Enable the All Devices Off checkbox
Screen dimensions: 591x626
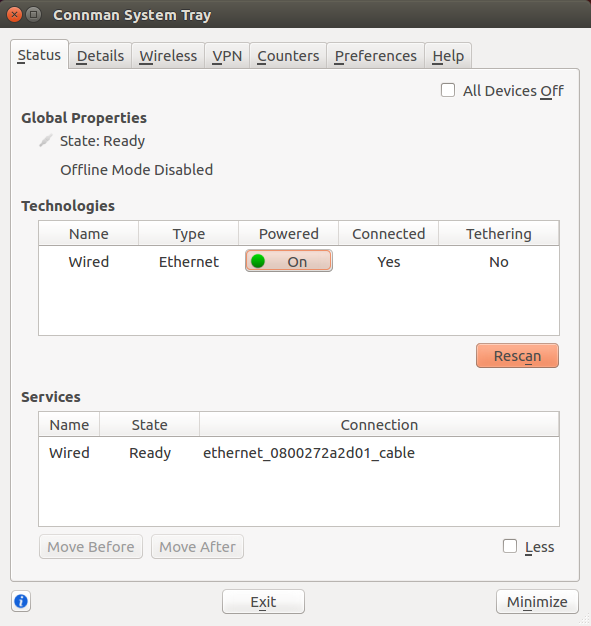click(448, 90)
